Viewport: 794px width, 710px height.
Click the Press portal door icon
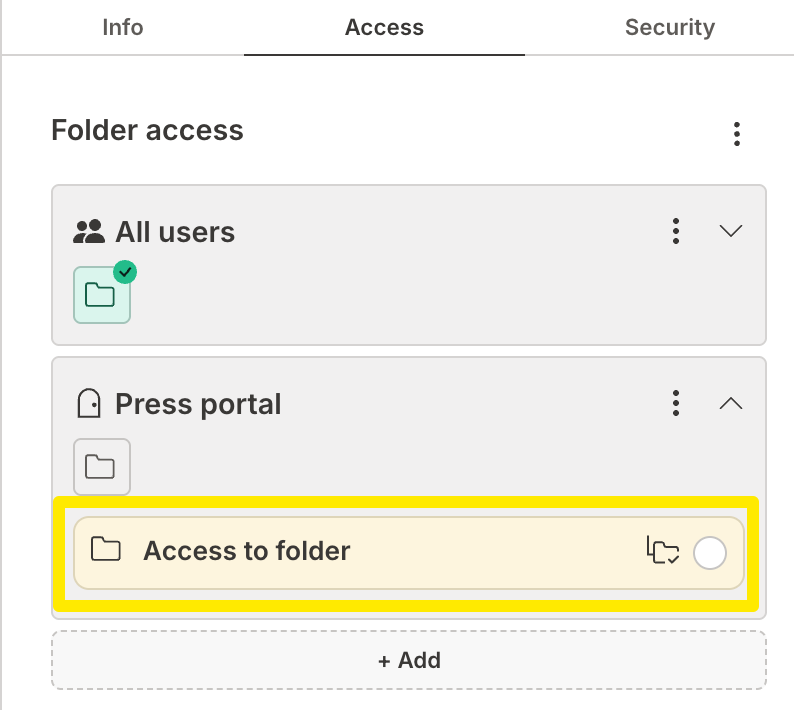click(x=89, y=404)
